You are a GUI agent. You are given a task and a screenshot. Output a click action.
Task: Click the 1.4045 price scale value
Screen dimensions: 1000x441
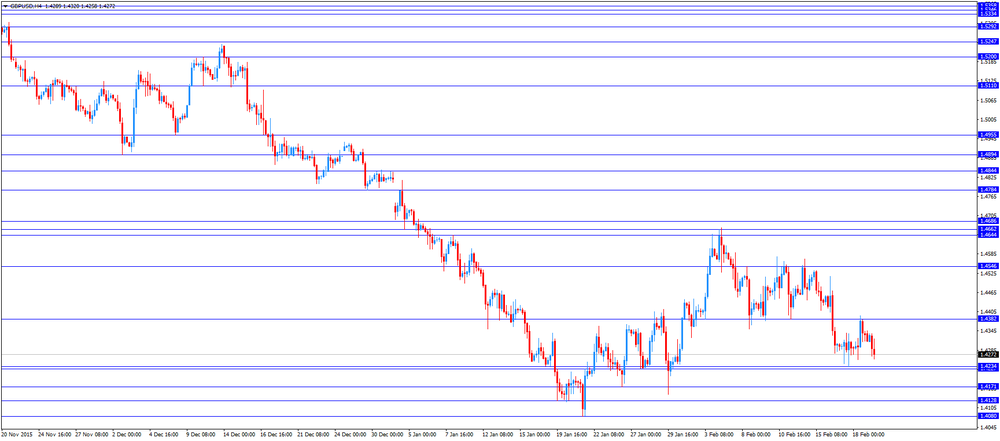click(988, 428)
